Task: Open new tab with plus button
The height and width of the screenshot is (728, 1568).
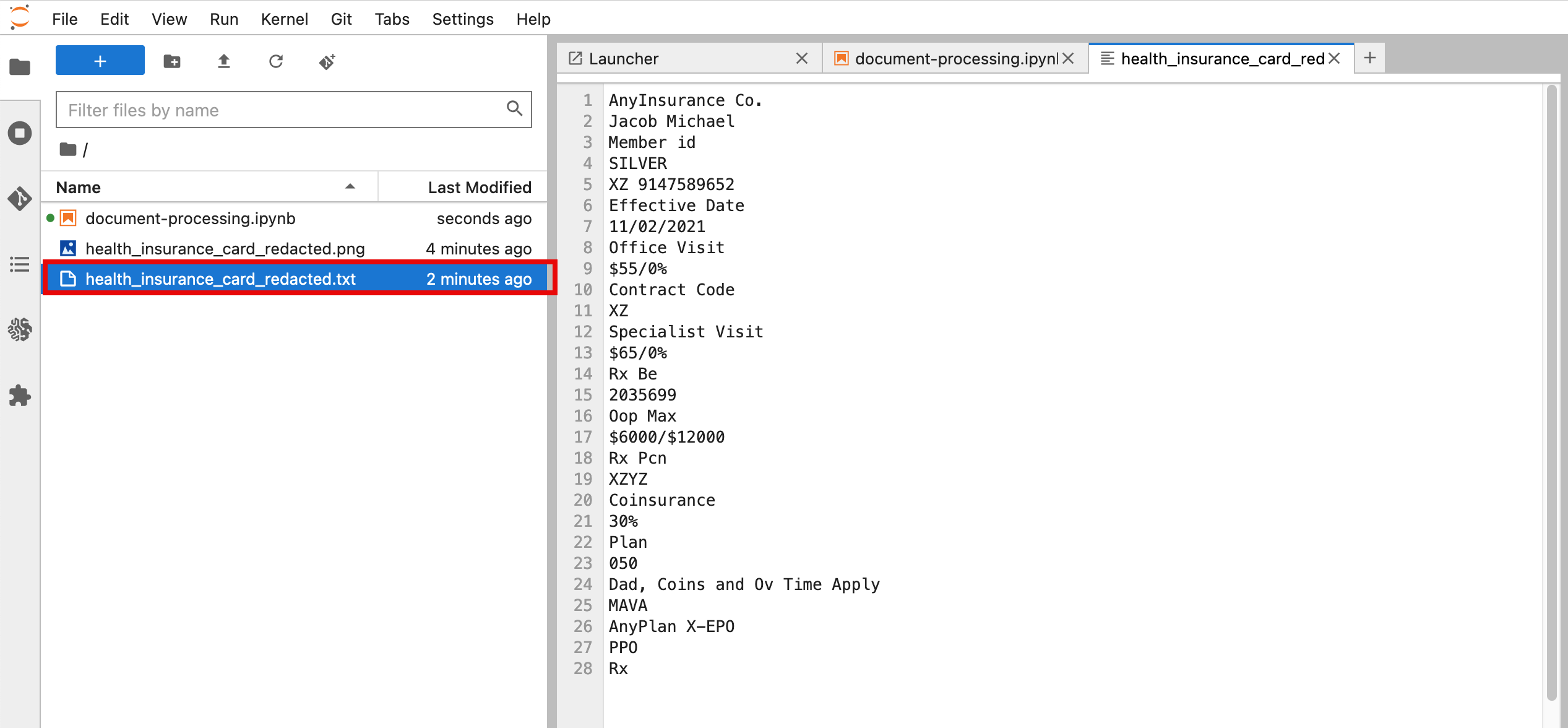Action: (1370, 58)
